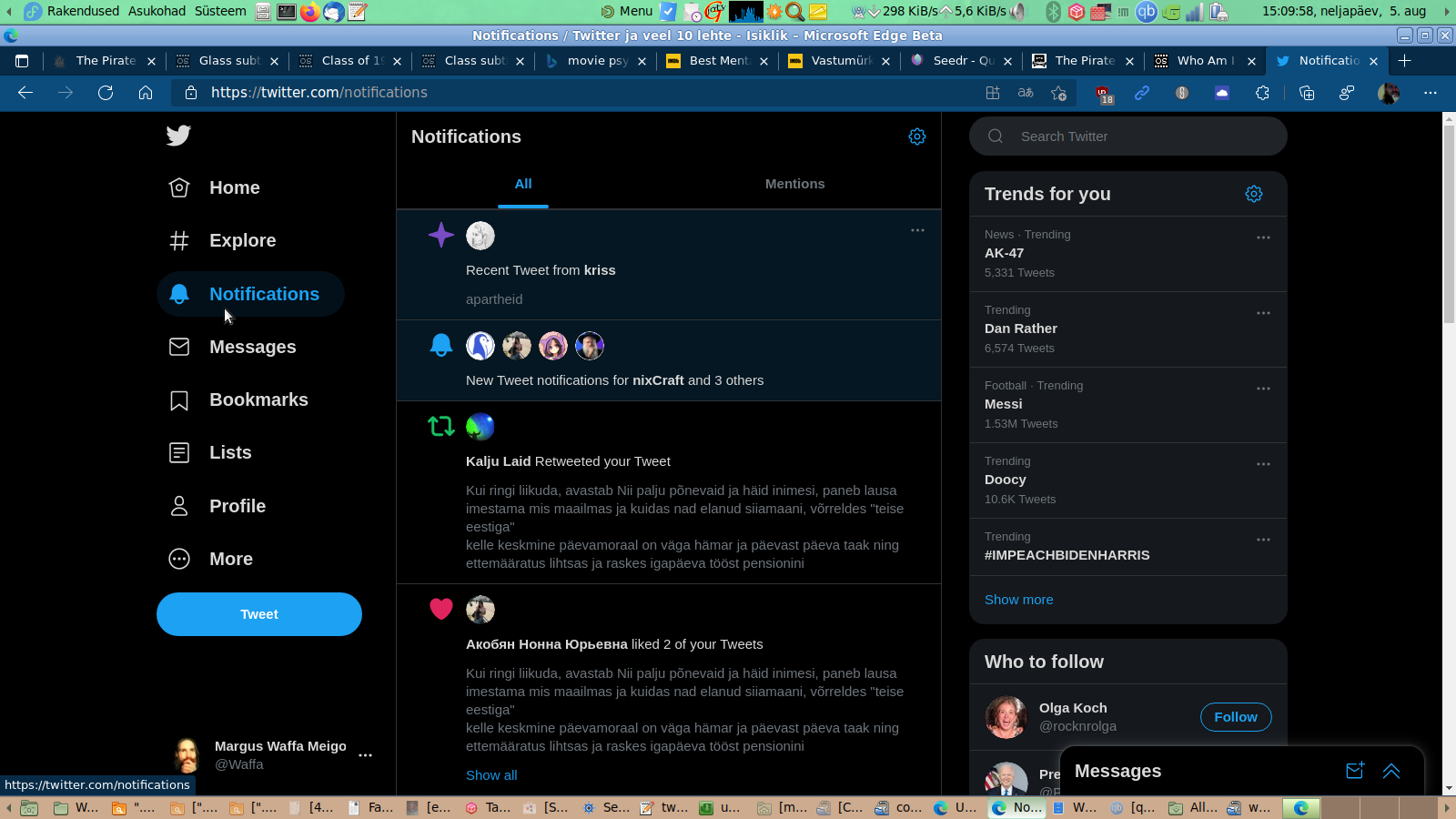This screenshot has width=1456, height=819.
Task: Click the browser home button
Action: tap(146, 93)
